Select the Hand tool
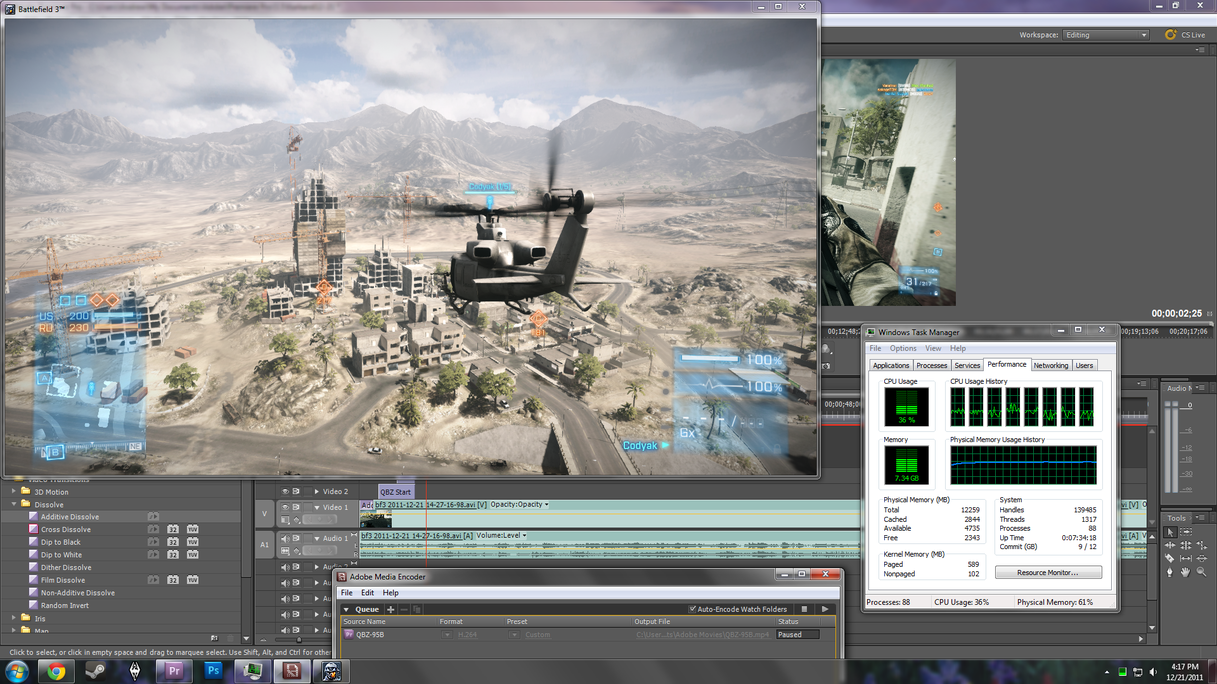This screenshot has height=684, width=1217. 1186,572
